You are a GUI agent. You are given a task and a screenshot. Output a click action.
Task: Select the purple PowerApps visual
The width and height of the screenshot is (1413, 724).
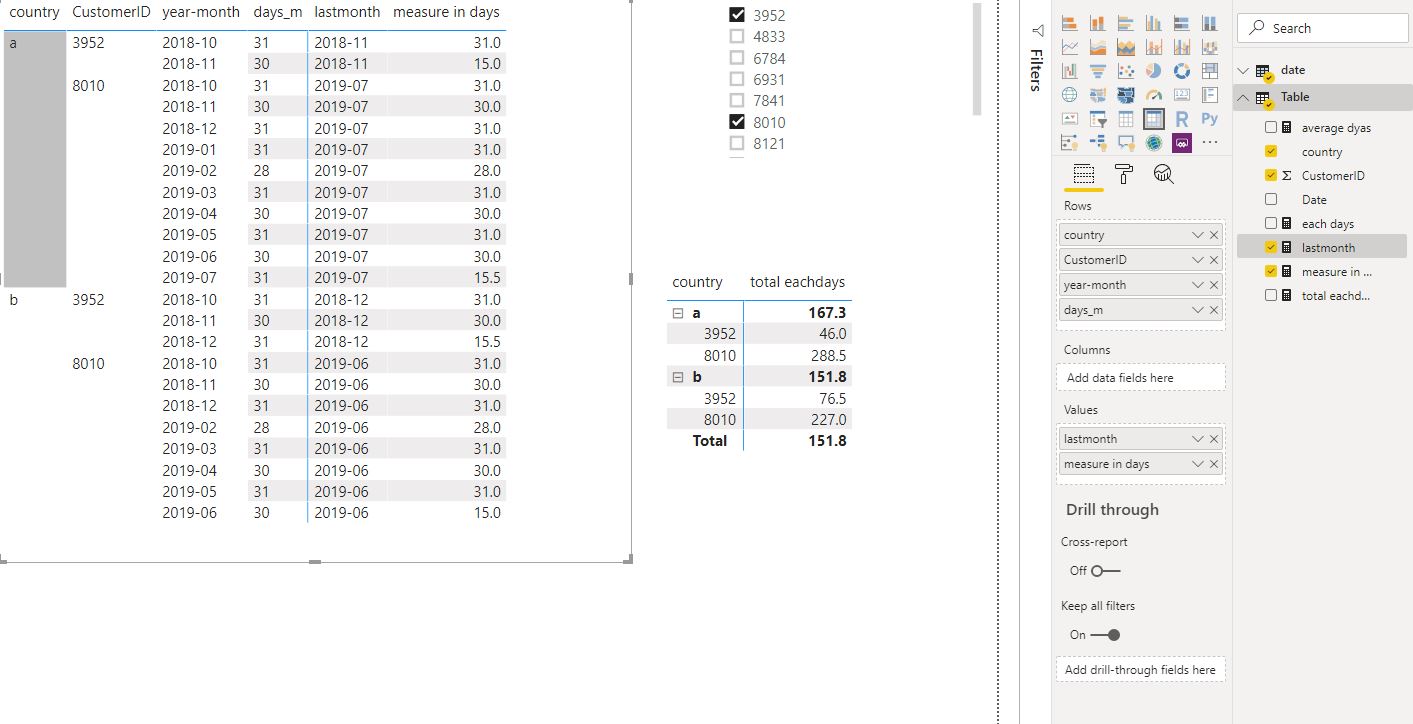click(x=1182, y=143)
